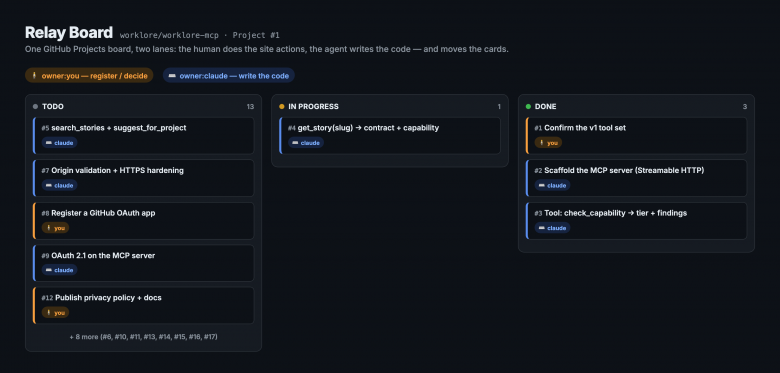Select the DONE column header
The image size is (780, 373).
point(636,106)
